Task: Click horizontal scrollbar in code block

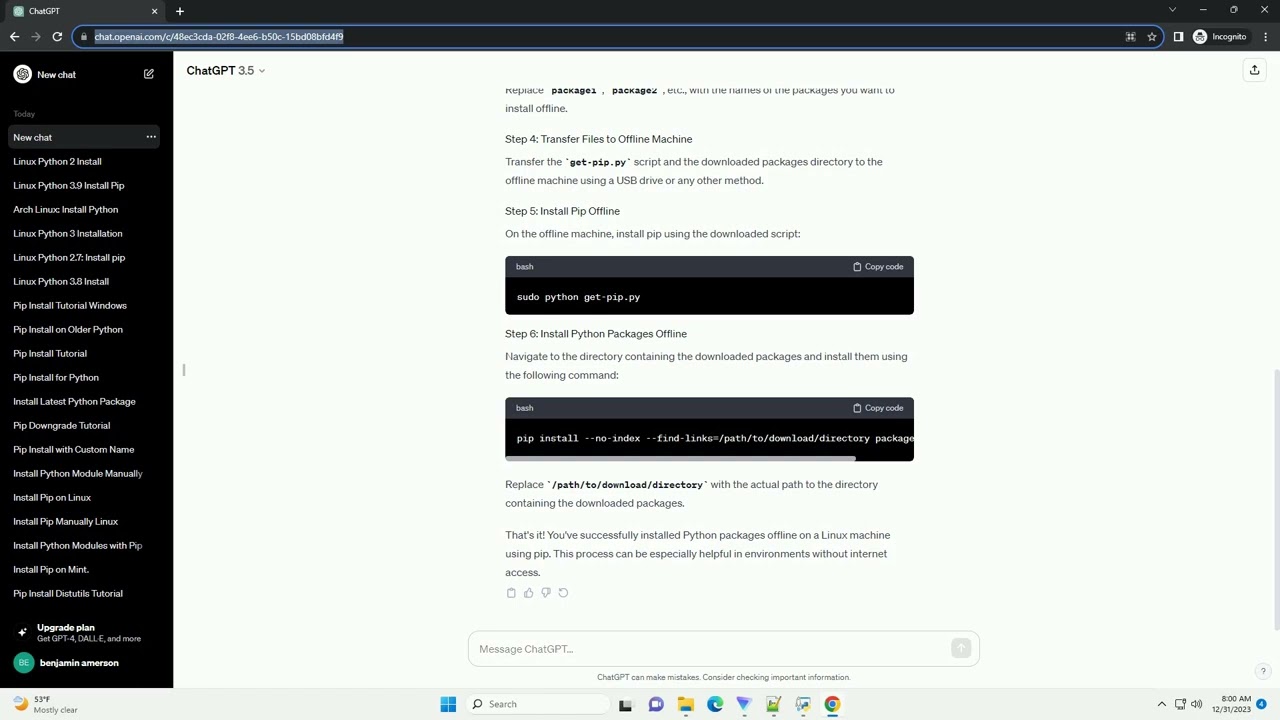Action: pyautogui.click(x=680, y=459)
